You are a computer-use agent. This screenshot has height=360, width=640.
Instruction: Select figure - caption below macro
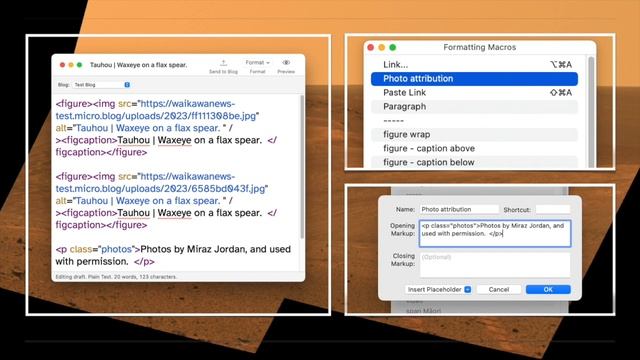point(474,162)
